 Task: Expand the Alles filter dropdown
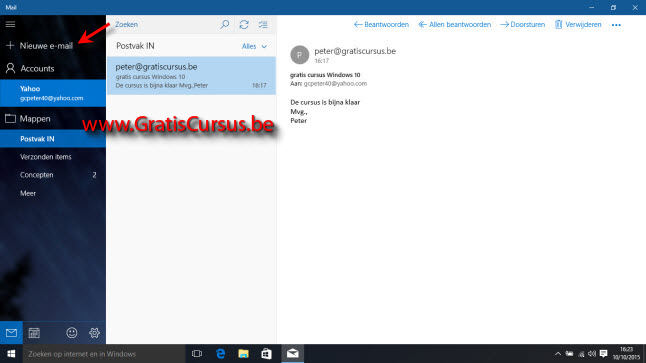254,47
